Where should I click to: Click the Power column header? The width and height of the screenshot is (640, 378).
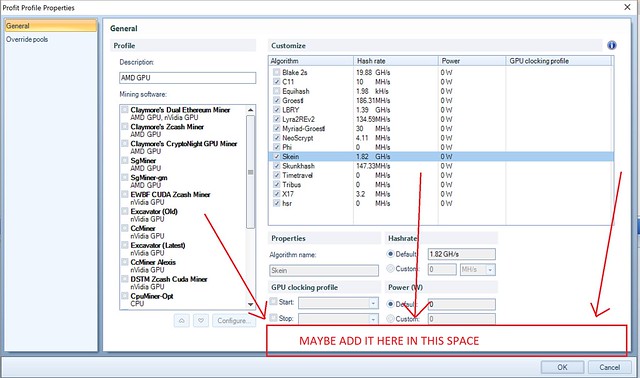[472, 61]
